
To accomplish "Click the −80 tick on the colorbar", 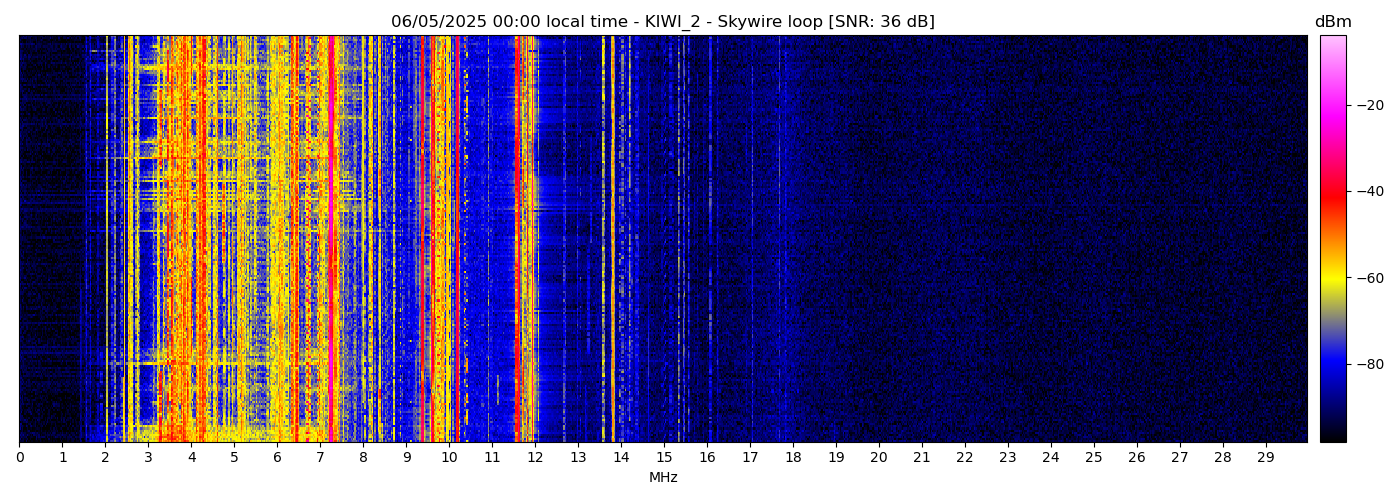I will [x=1370, y=364].
